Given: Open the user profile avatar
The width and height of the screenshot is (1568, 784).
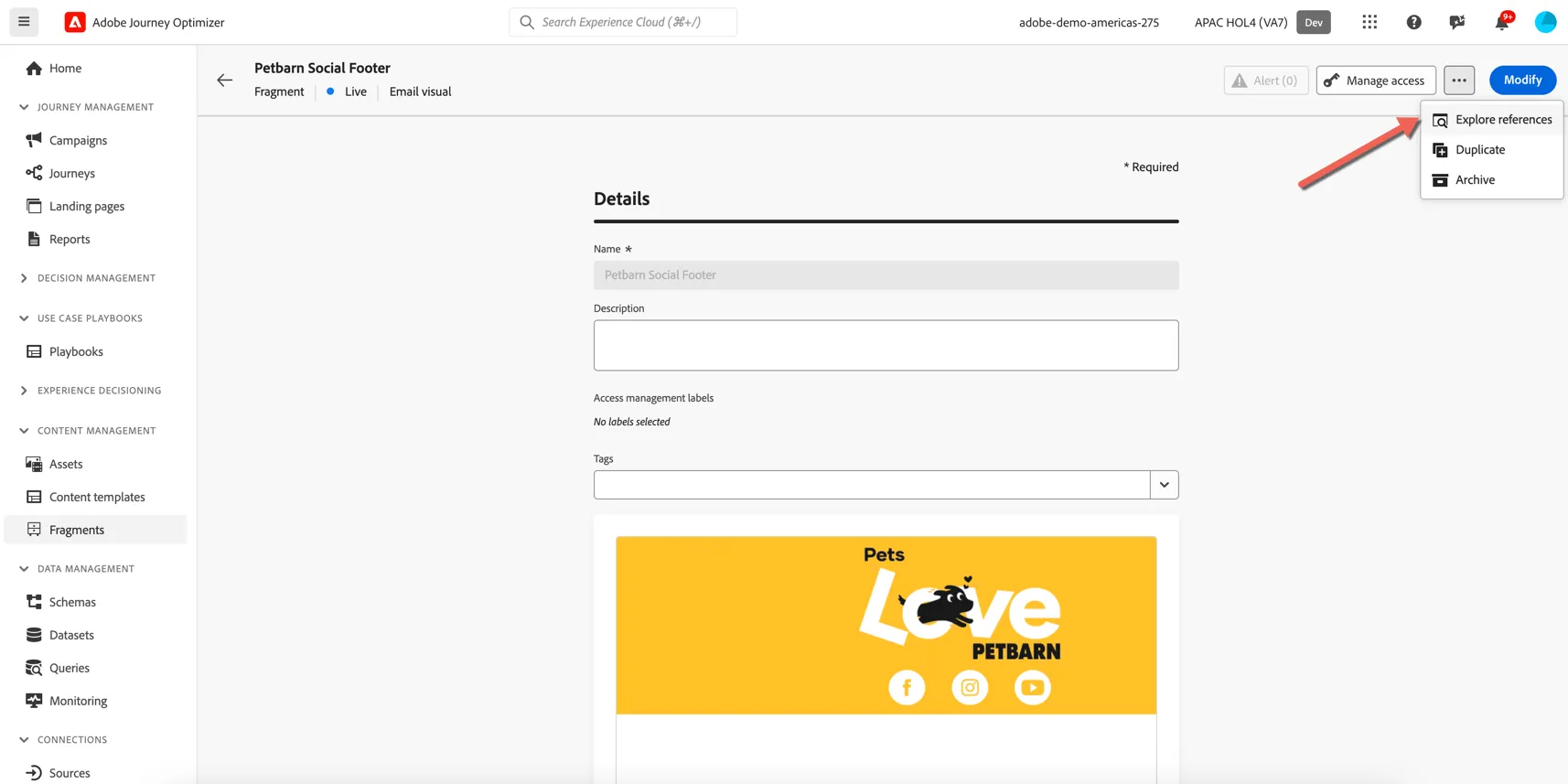Looking at the screenshot, I should (1545, 22).
